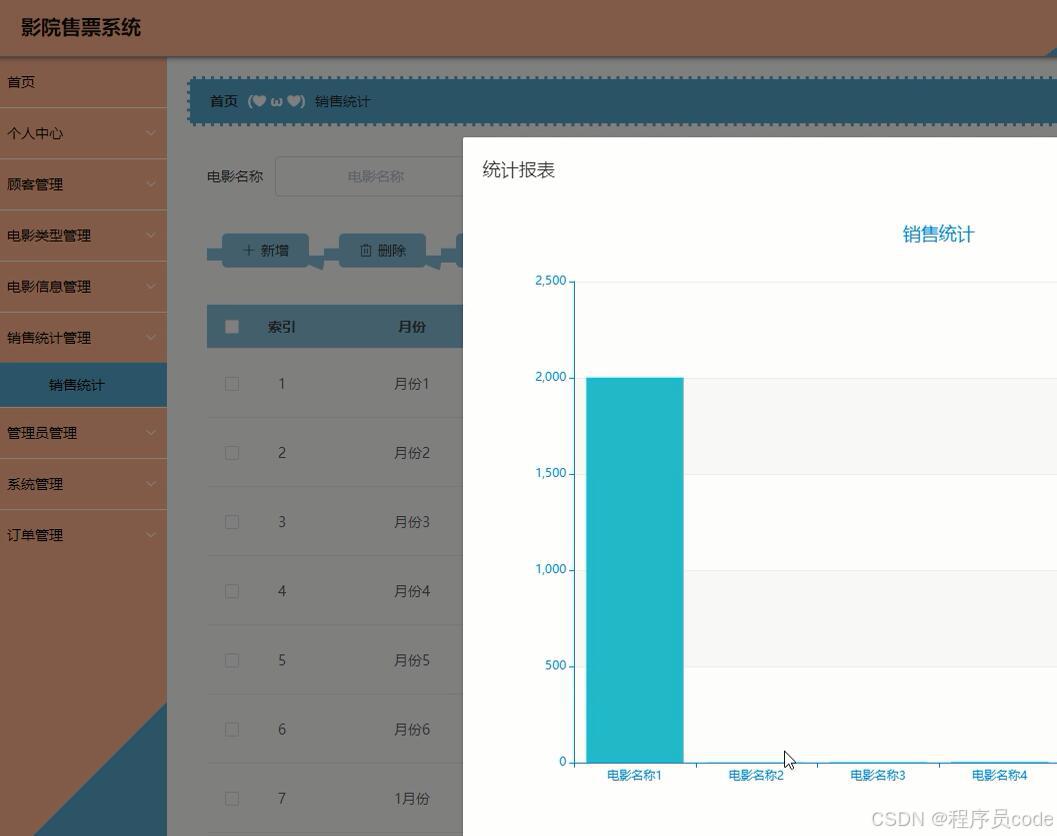Image resolution: width=1057 pixels, height=836 pixels.
Task: Click the 电影名称4 axis label
Action: (x=999, y=775)
